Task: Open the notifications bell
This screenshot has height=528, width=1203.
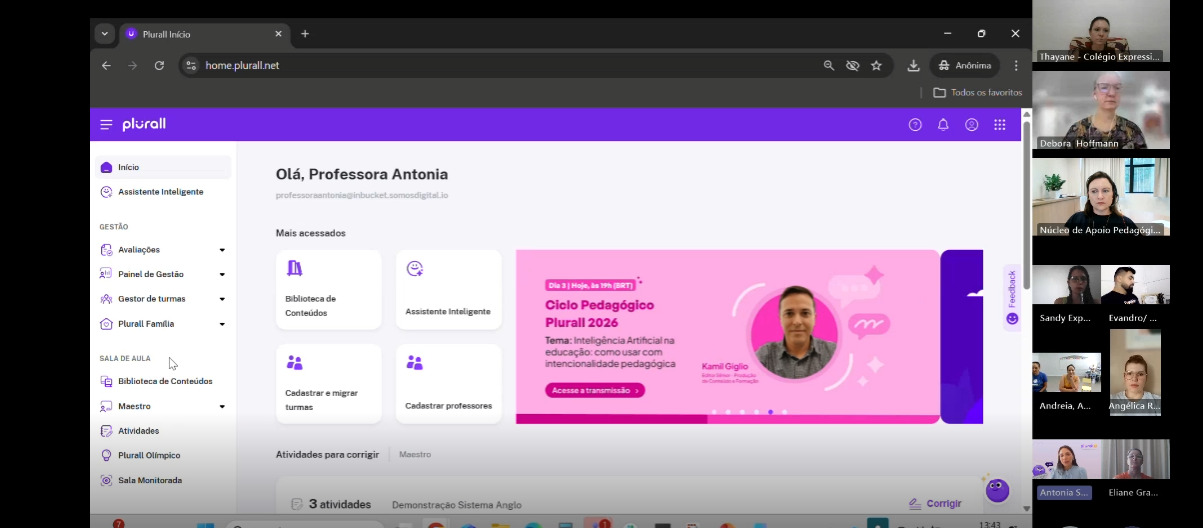Action: pyautogui.click(x=942, y=125)
